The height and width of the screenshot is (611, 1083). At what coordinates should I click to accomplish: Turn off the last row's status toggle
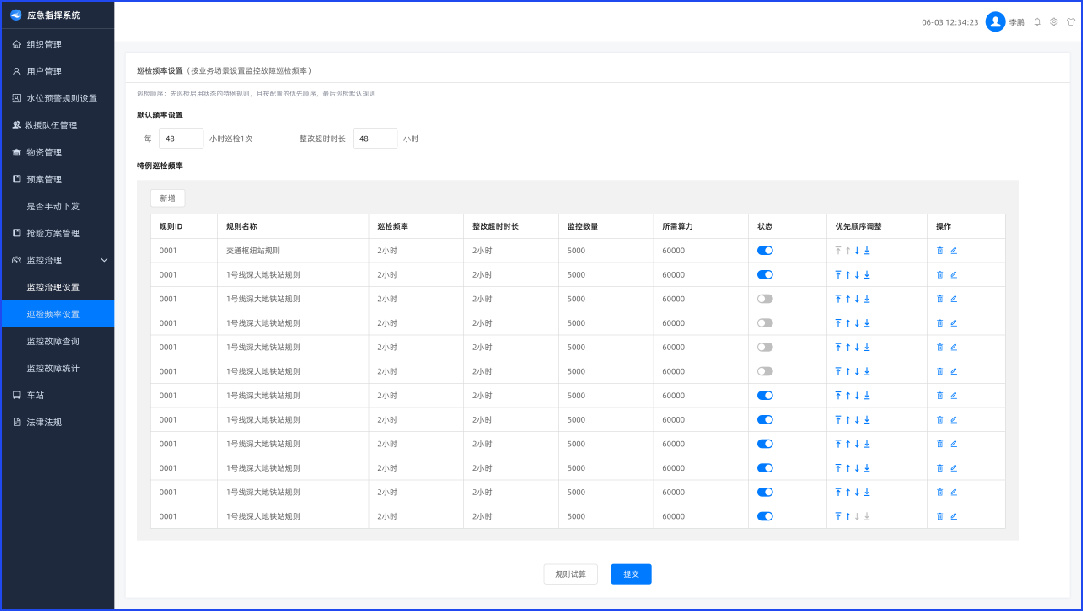(765, 517)
